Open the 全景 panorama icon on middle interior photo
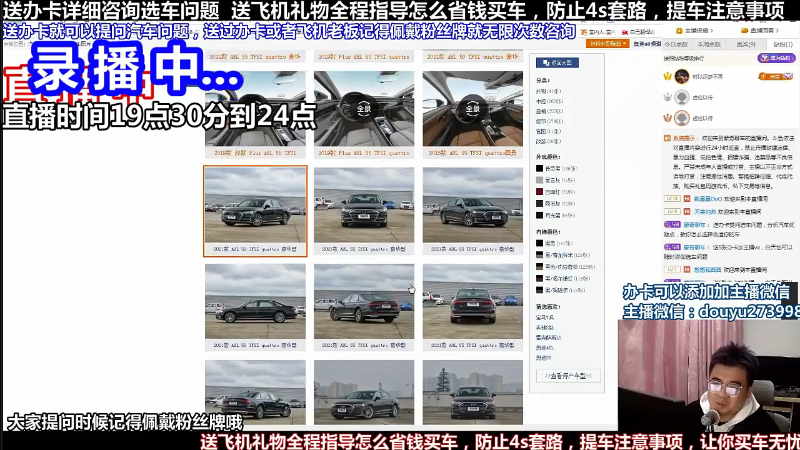Screen dimensions: 800x450 (364, 109)
